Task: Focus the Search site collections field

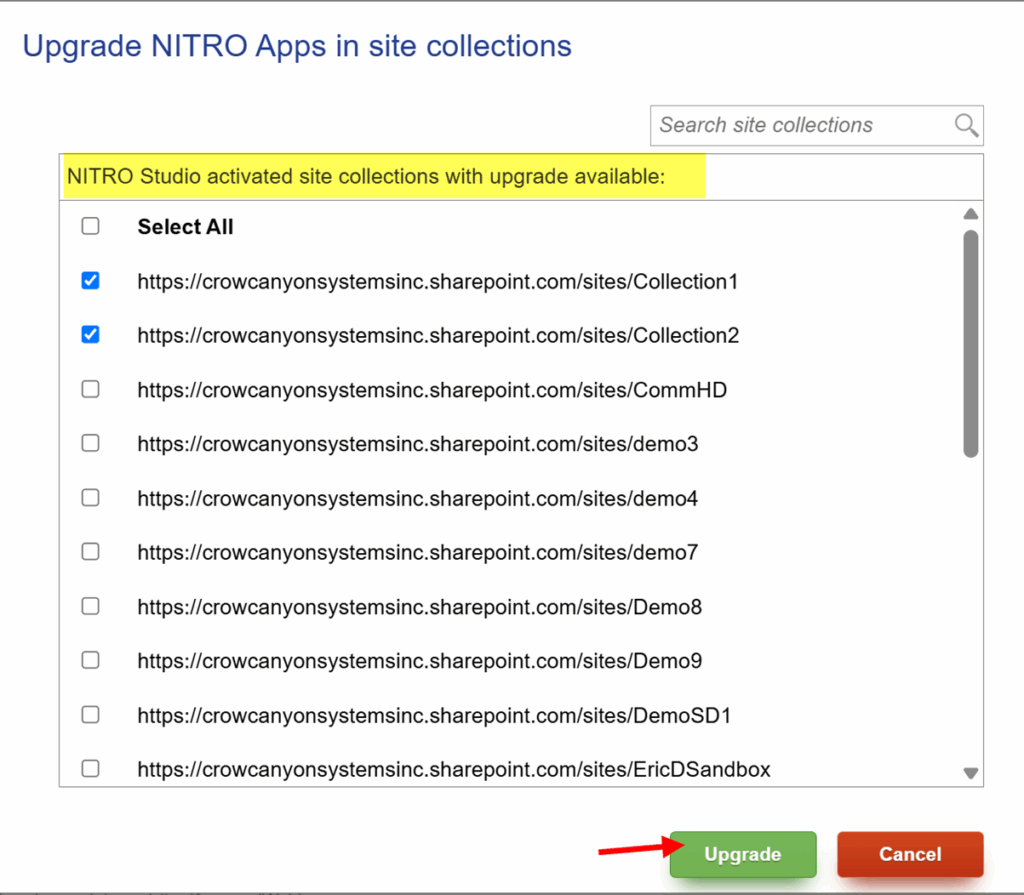Action: [x=816, y=125]
